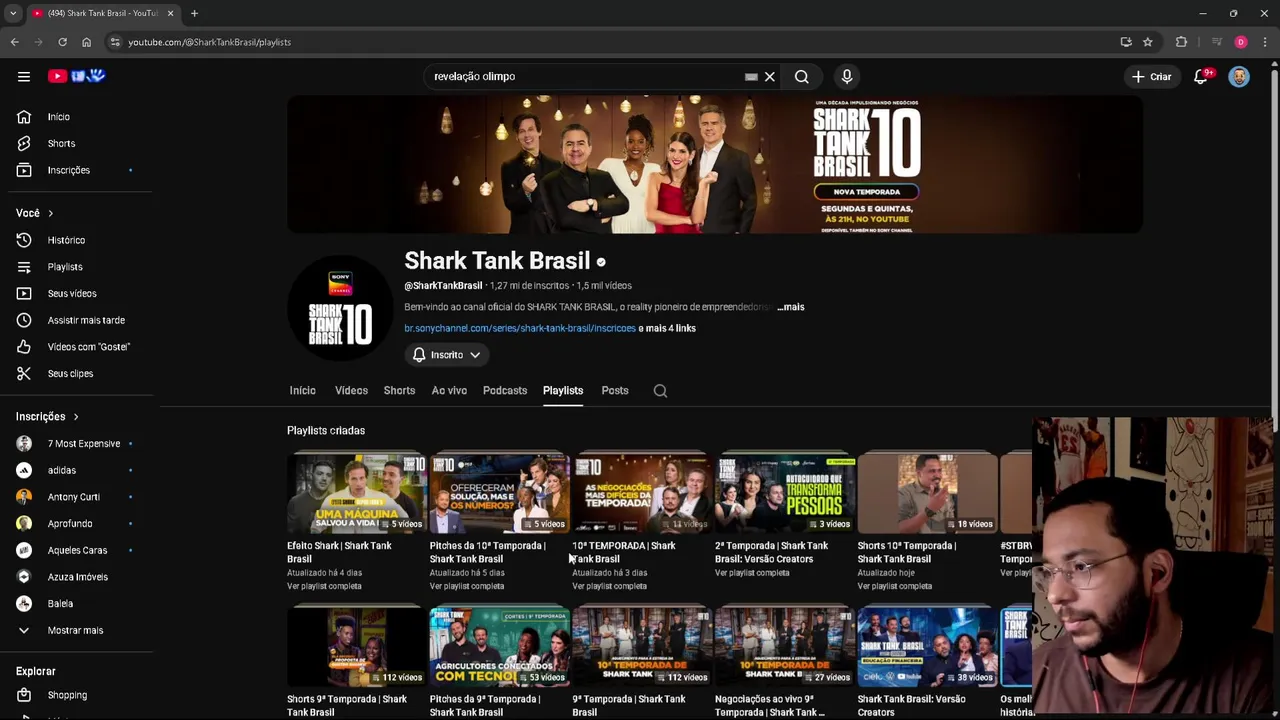Open notifications bell in header

(x=1202, y=76)
